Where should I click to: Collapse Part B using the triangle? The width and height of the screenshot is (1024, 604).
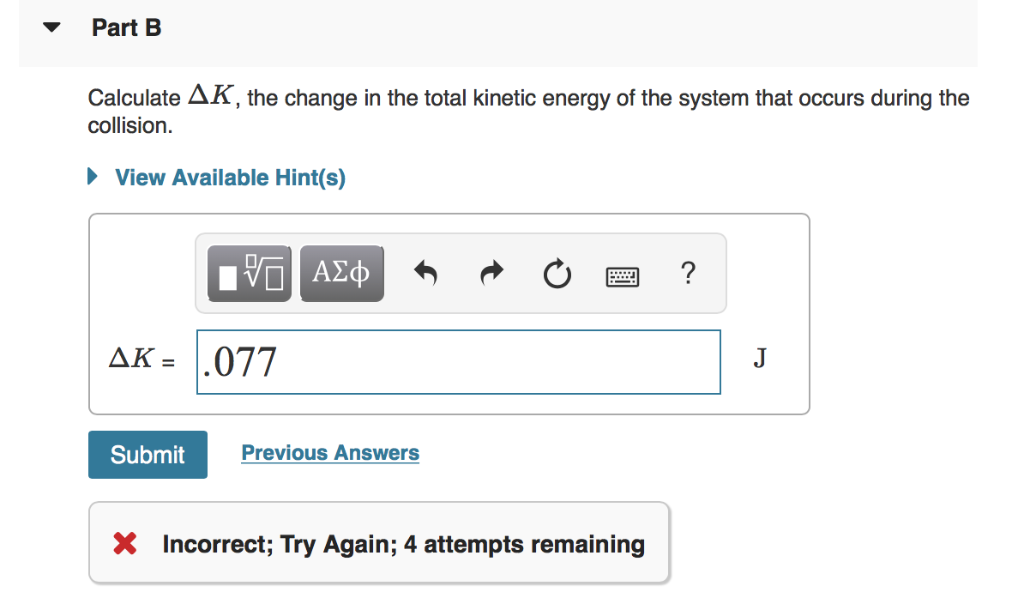coord(51,26)
